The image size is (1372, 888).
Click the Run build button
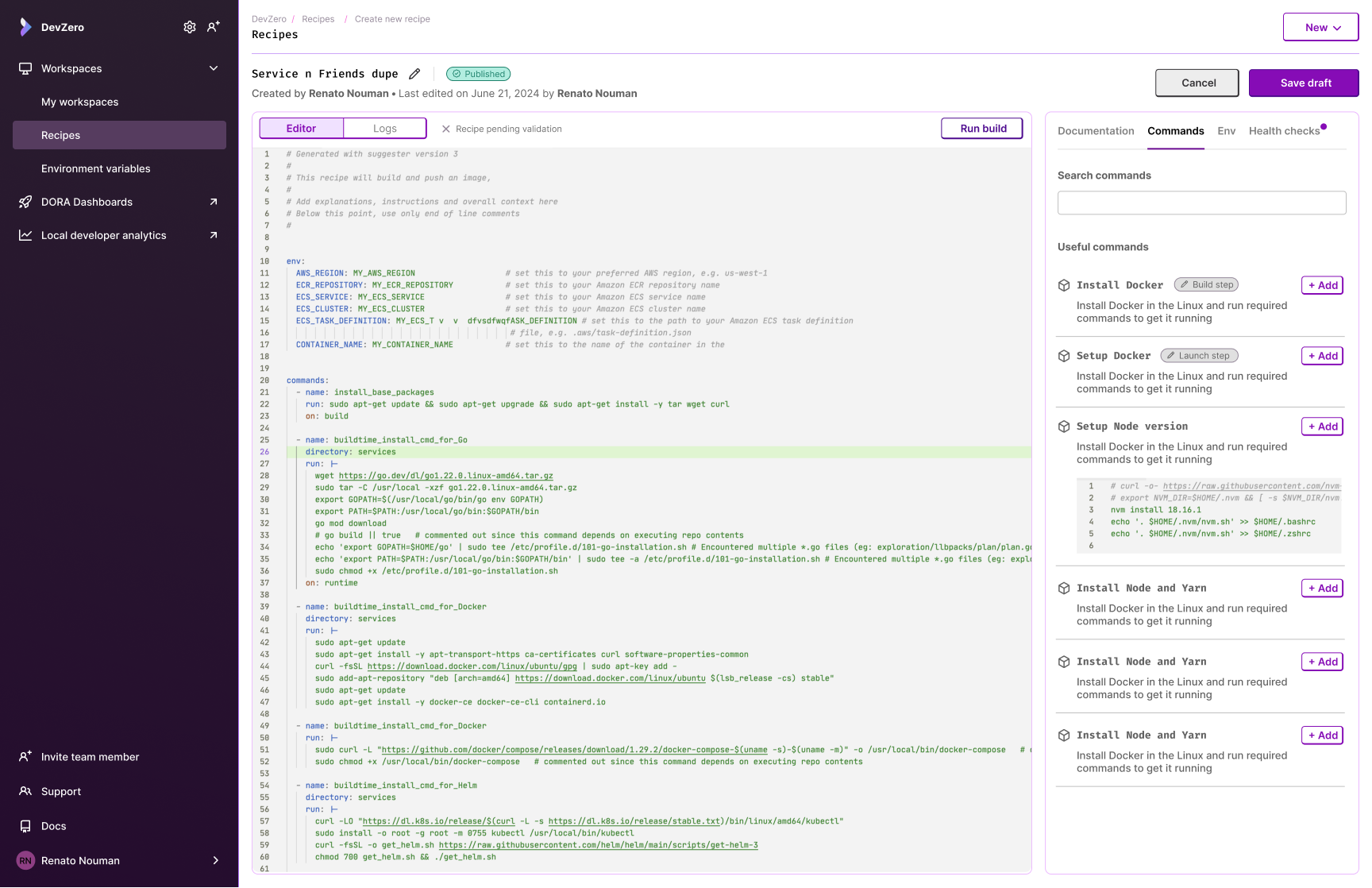point(981,128)
